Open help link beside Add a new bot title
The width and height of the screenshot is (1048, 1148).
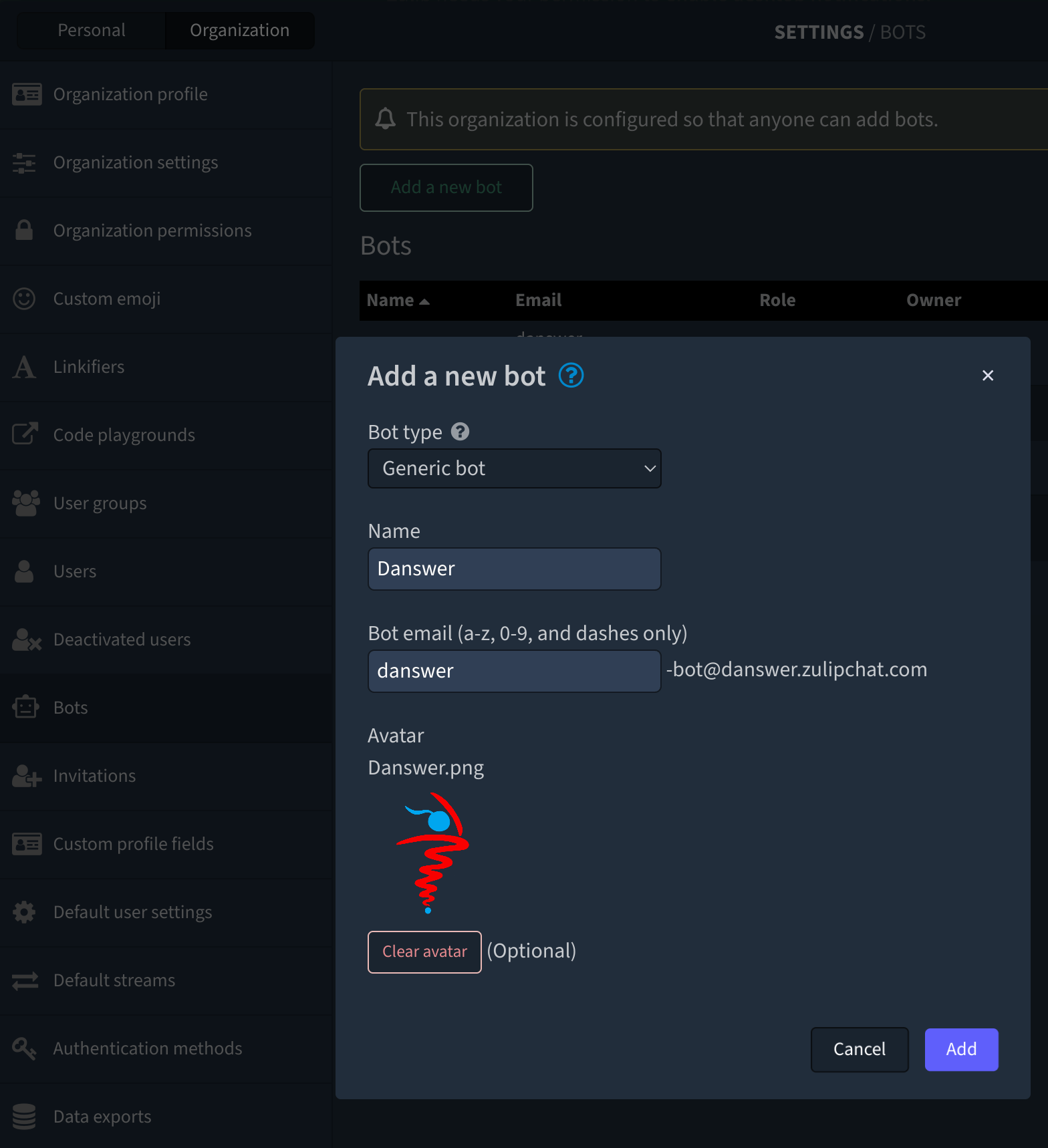coord(571,376)
